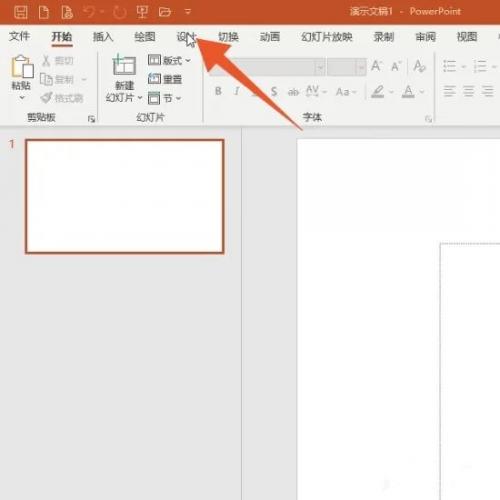Viewport: 500px width, 500px height.
Task: Open the 设计 ribbon tab
Action: [186, 37]
